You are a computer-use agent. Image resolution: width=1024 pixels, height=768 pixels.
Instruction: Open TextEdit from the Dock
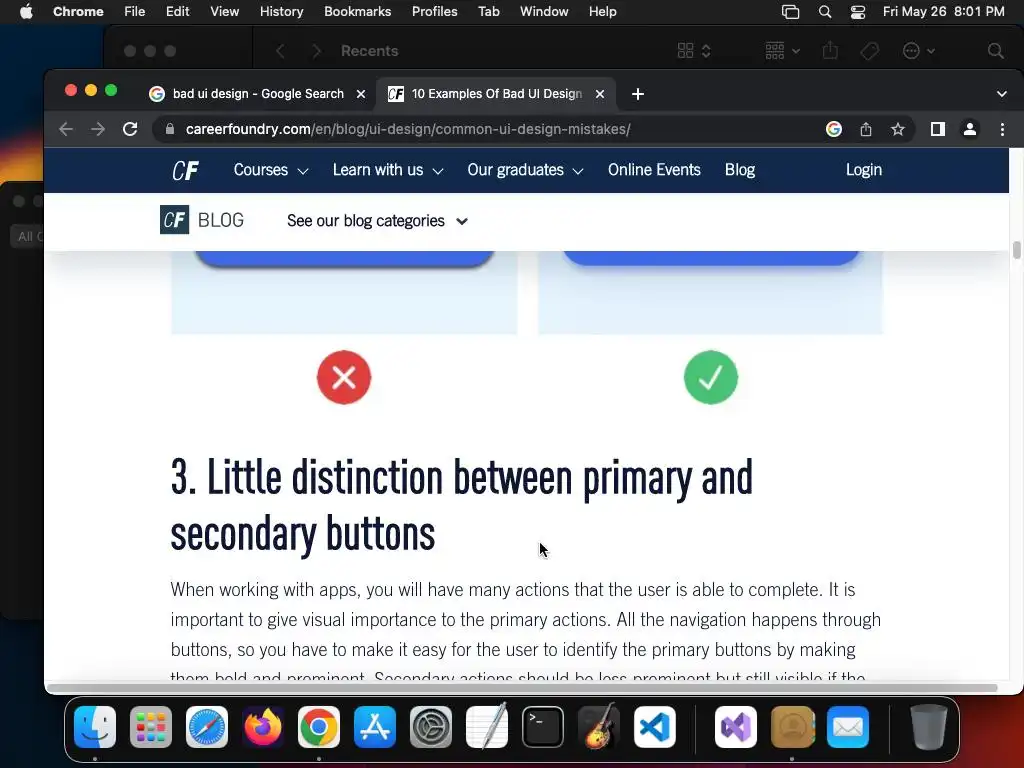487,726
